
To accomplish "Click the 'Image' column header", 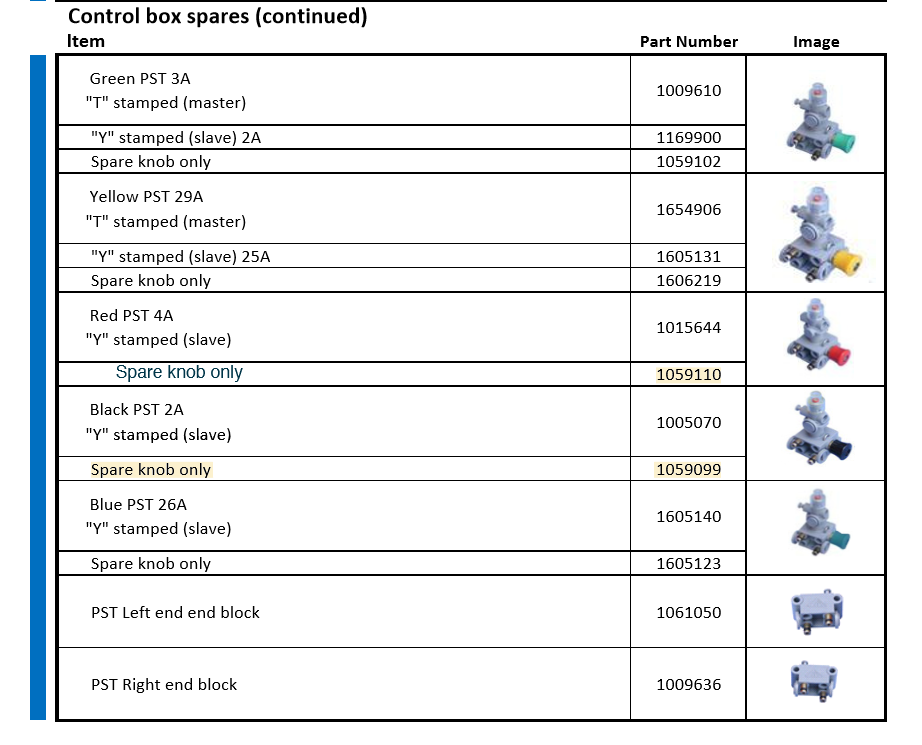I will click(x=816, y=42).
